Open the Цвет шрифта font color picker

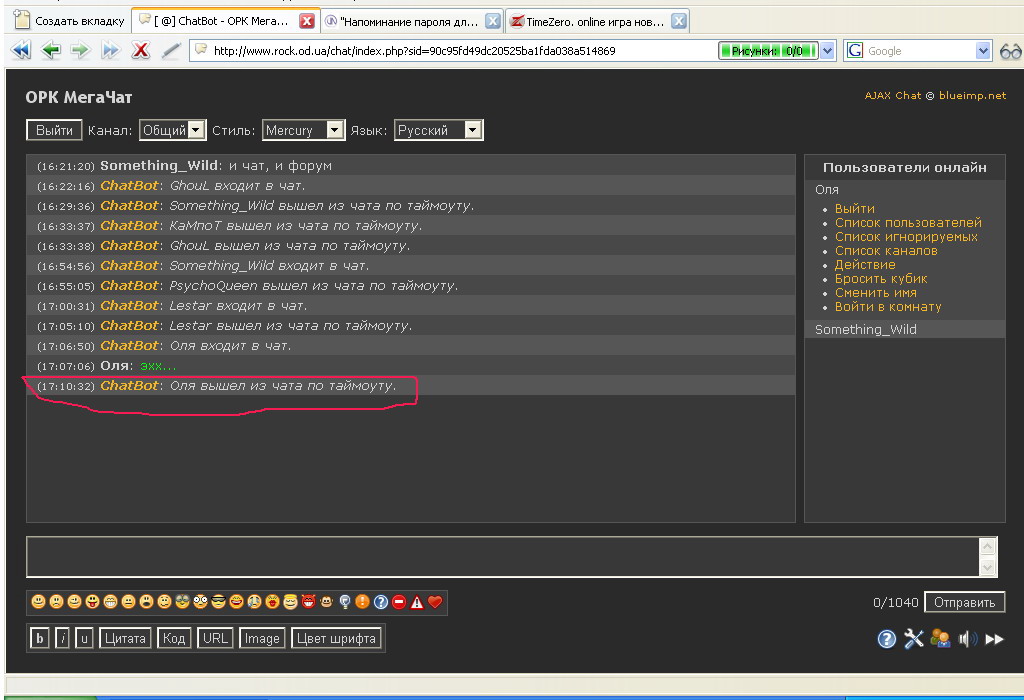(x=337, y=638)
